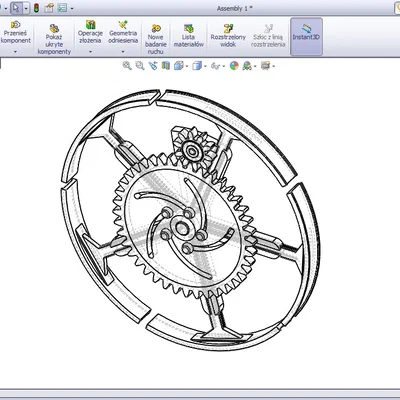Image resolution: width=400 pixels, height=400 pixels.
Task: Expand Hide/Show Items dropdown arrow
Action: [x=223, y=66]
